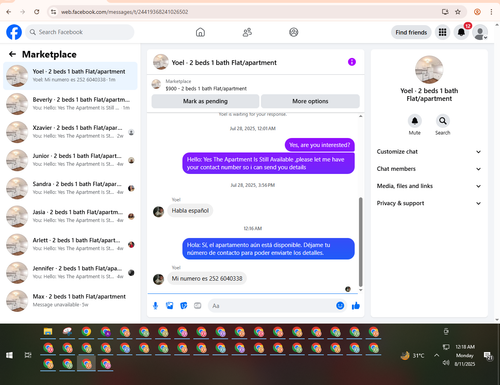
Task: Click Mark as pending button
Action: pyautogui.click(x=205, y=101)
